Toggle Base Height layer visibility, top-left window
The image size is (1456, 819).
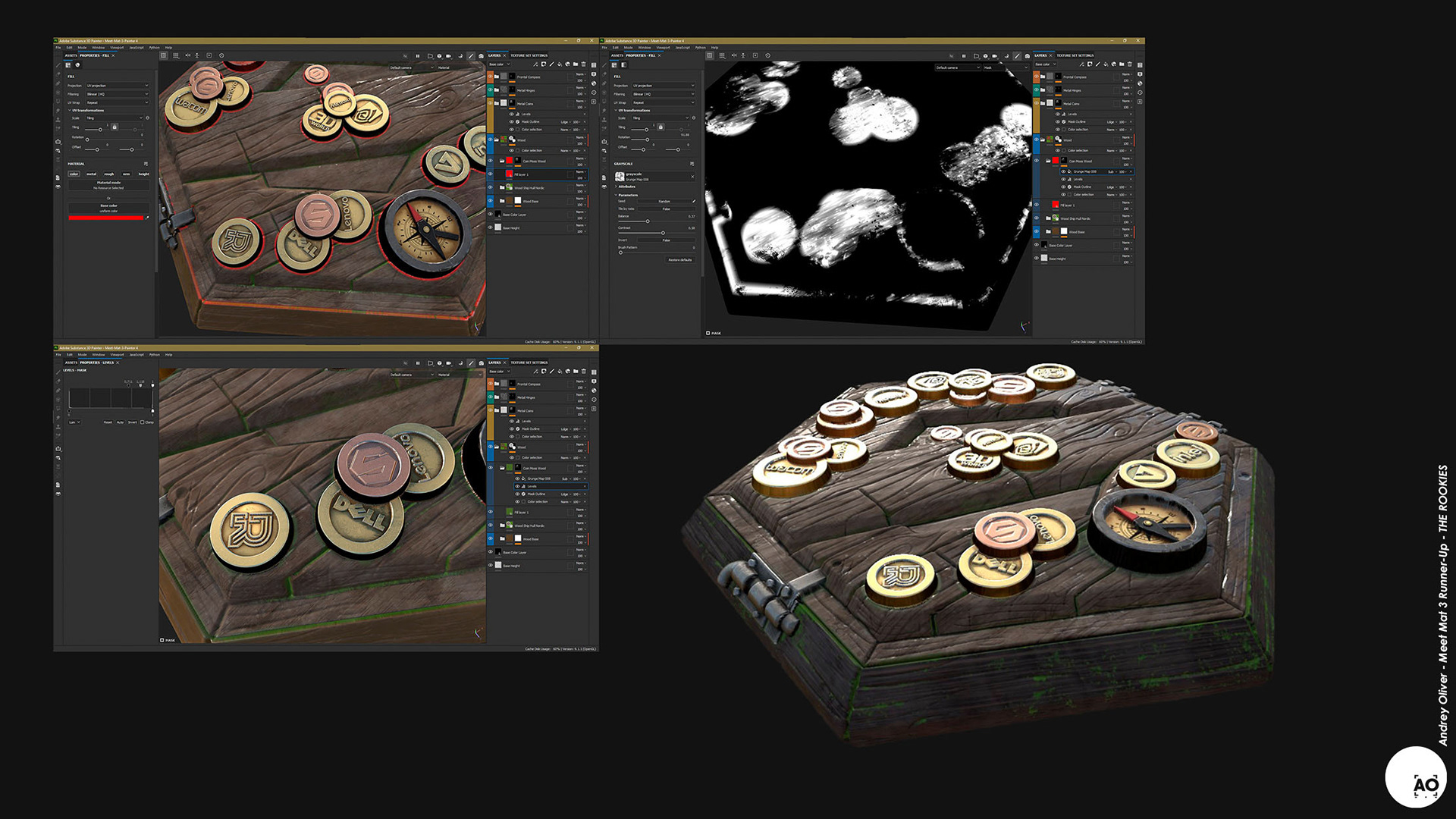pyautogui.click(x=490, y=227)
